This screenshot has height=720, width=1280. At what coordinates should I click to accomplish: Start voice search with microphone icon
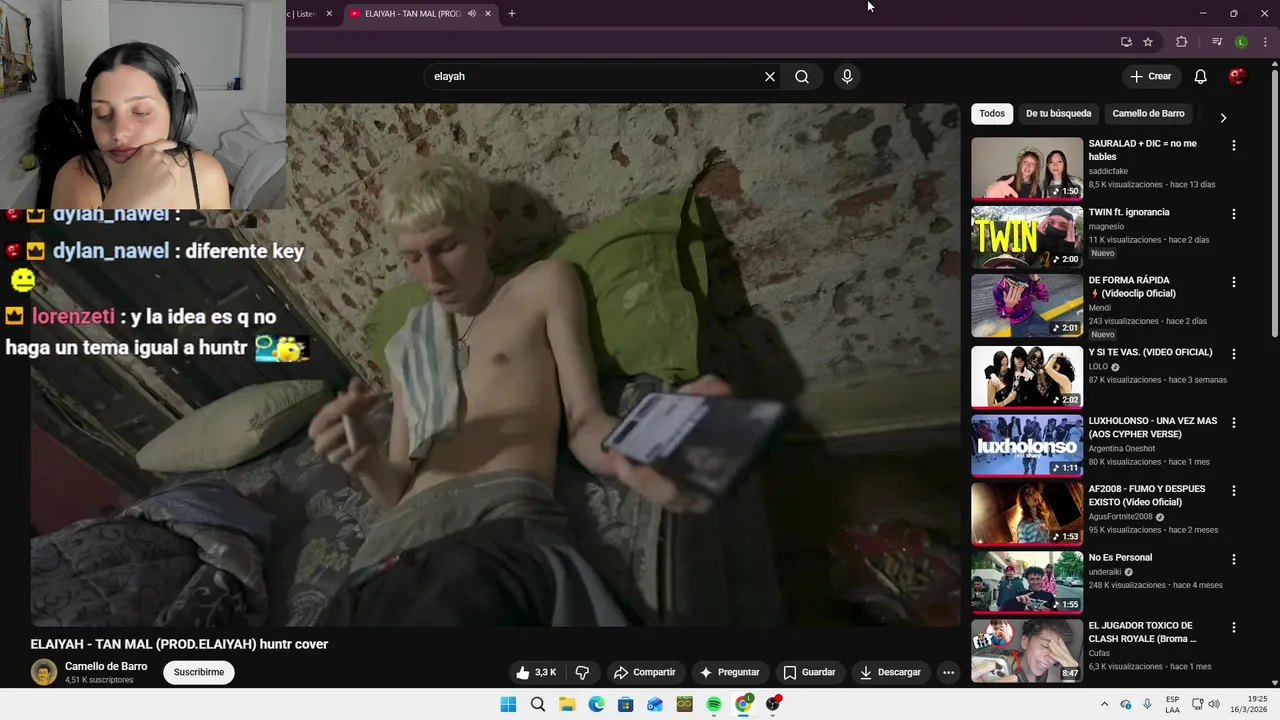(847, 76)
